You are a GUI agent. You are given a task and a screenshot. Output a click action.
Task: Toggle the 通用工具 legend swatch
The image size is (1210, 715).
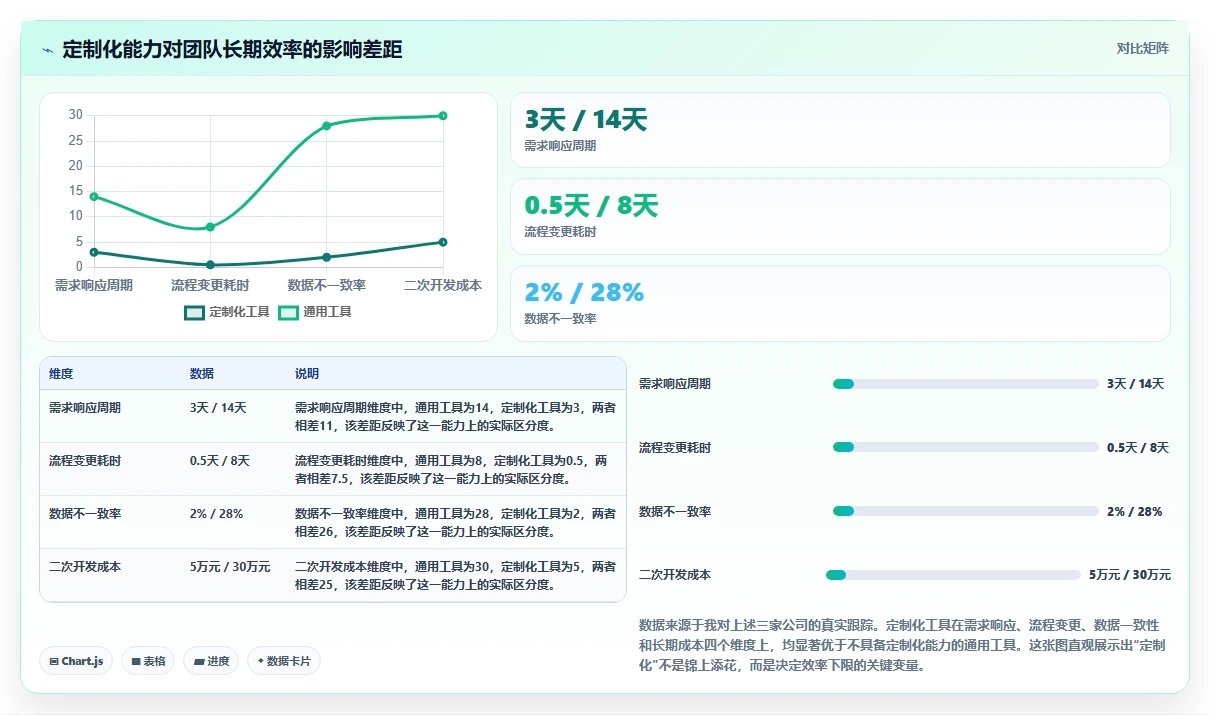pos(288,312)
